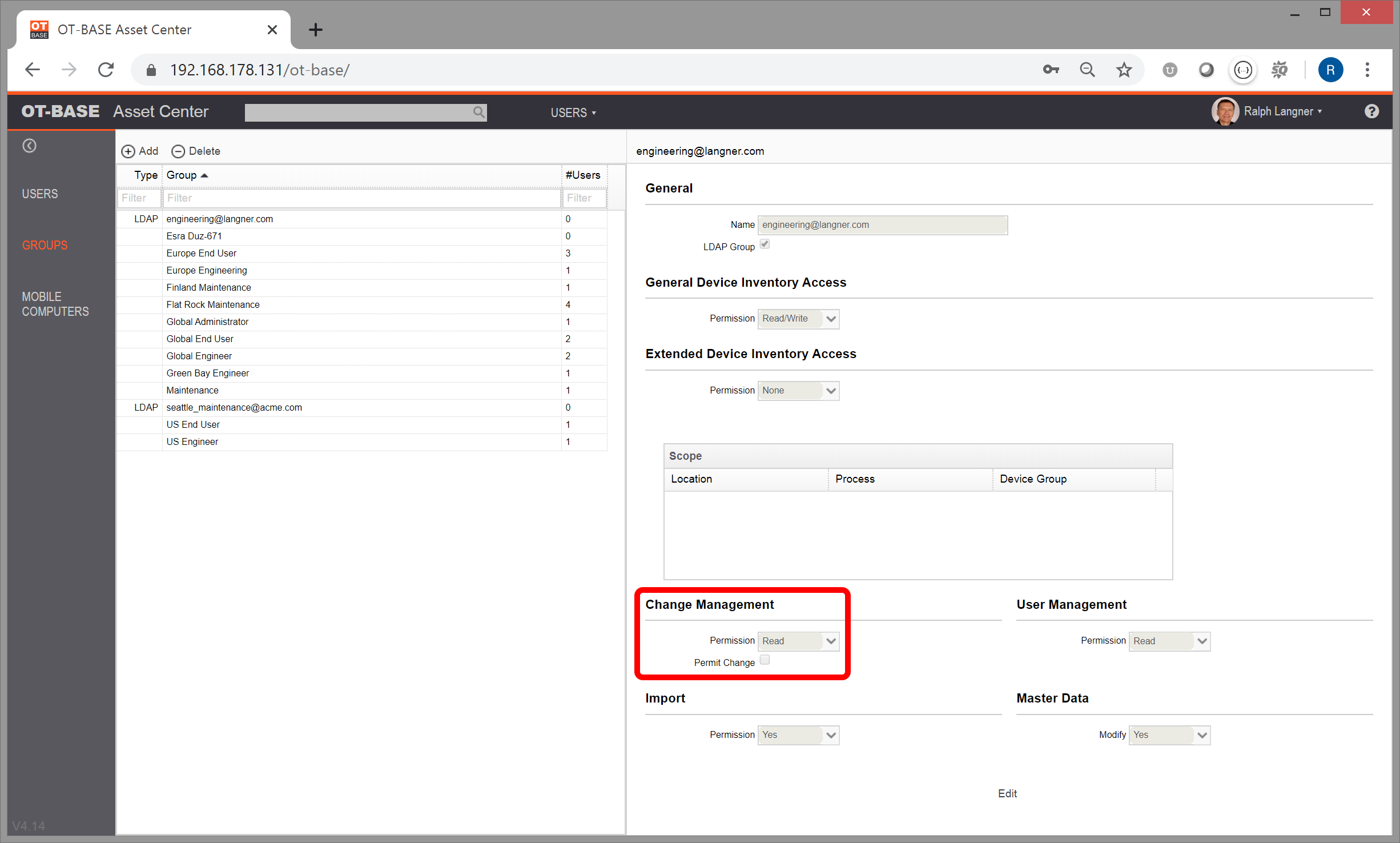Select the seattle_maintenance@acme.com group

[362, 407]
